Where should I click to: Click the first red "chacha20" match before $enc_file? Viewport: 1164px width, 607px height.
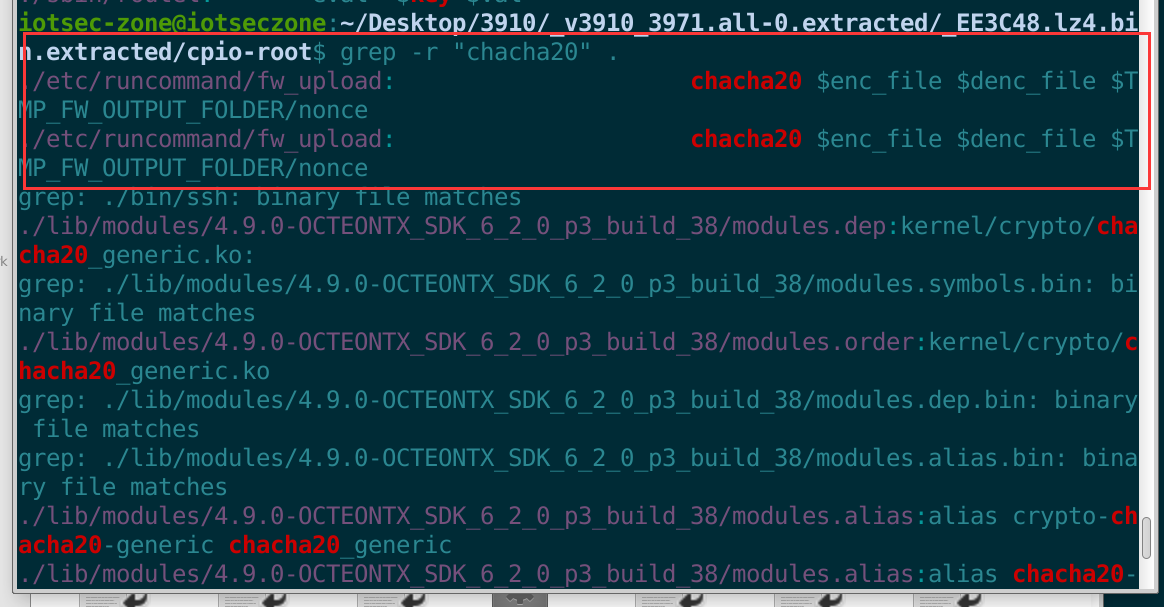pos(746,82)
